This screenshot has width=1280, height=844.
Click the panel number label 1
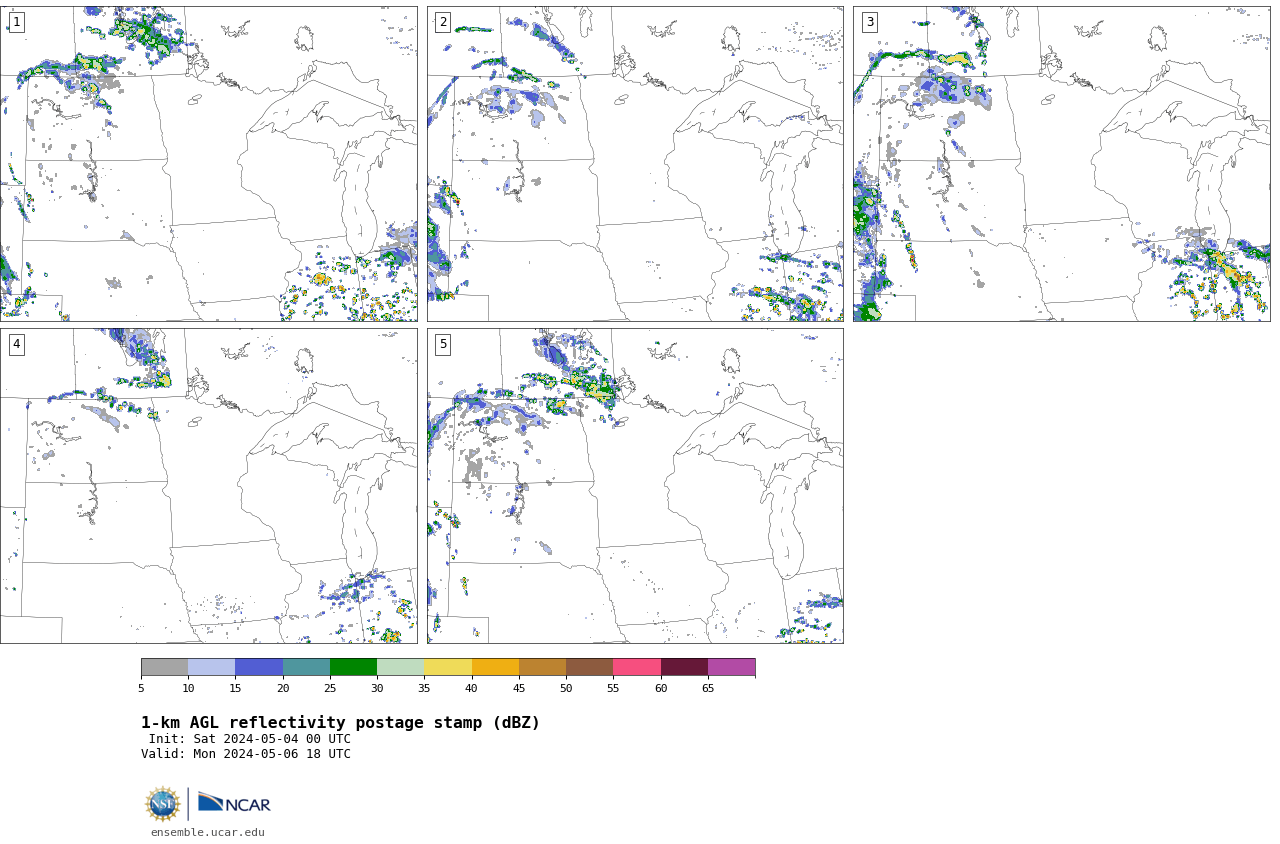16,22
